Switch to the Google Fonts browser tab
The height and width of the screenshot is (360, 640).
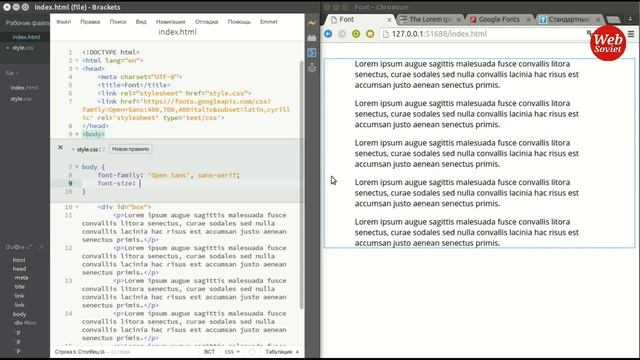(499, 20)
